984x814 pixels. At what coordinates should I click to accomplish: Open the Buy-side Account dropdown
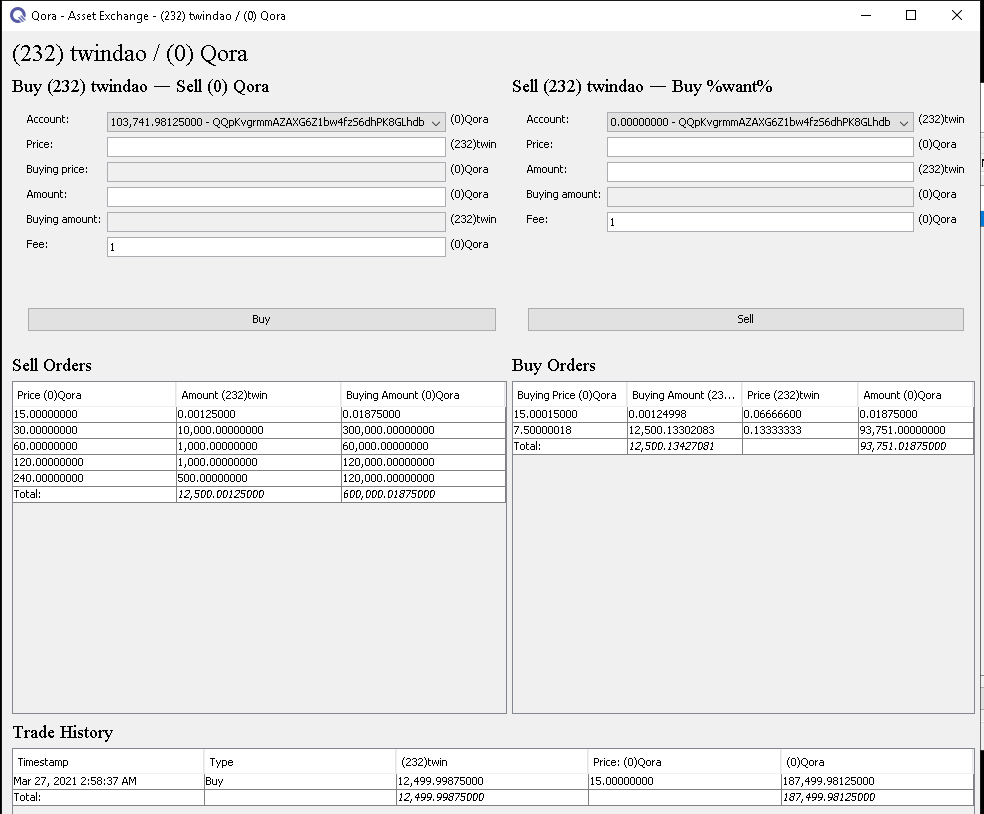[x=276, y=122]
